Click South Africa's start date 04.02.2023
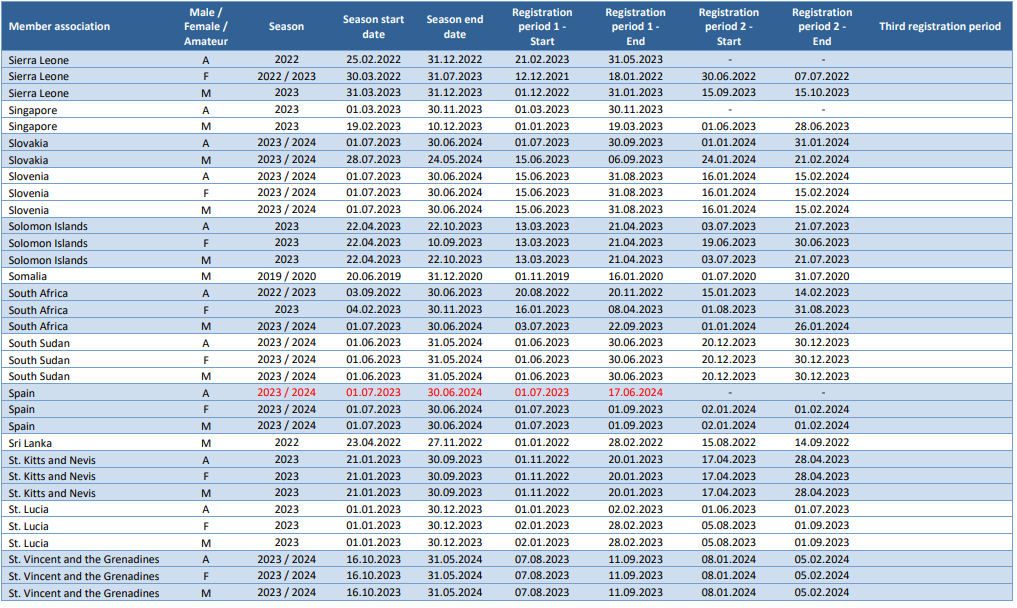The height and width of the screenshot is (608, 1017). [374, 310]
